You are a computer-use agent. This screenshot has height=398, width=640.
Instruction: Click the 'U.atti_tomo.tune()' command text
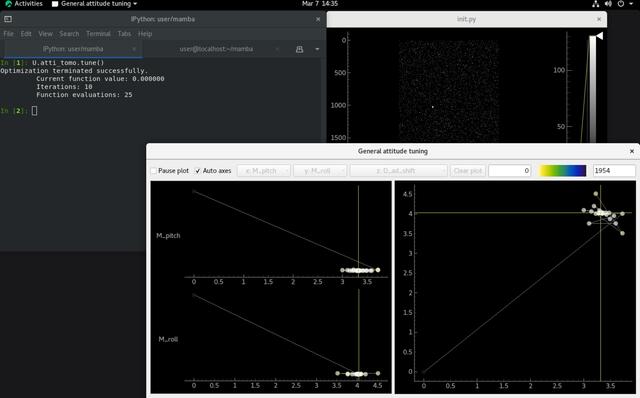68,63
